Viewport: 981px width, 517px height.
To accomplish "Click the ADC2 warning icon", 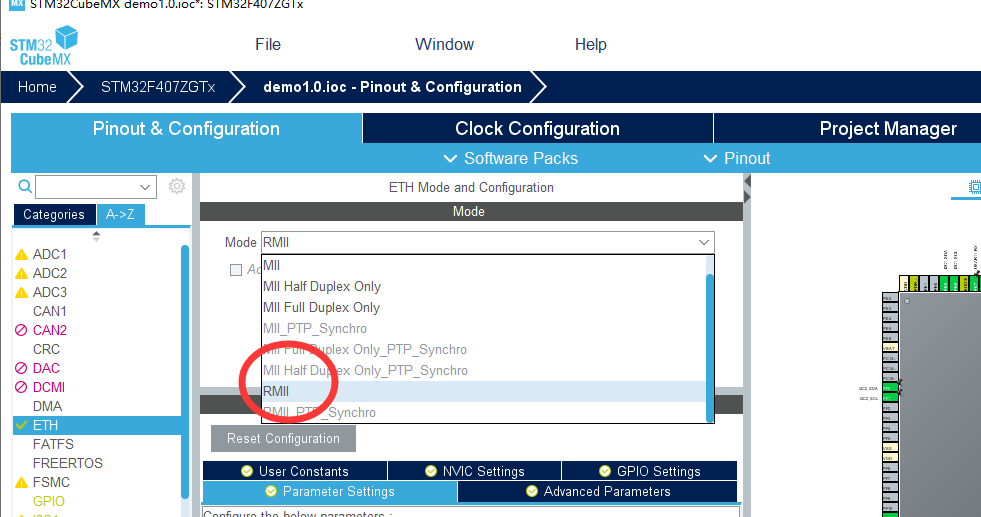I will coord(21,274).
